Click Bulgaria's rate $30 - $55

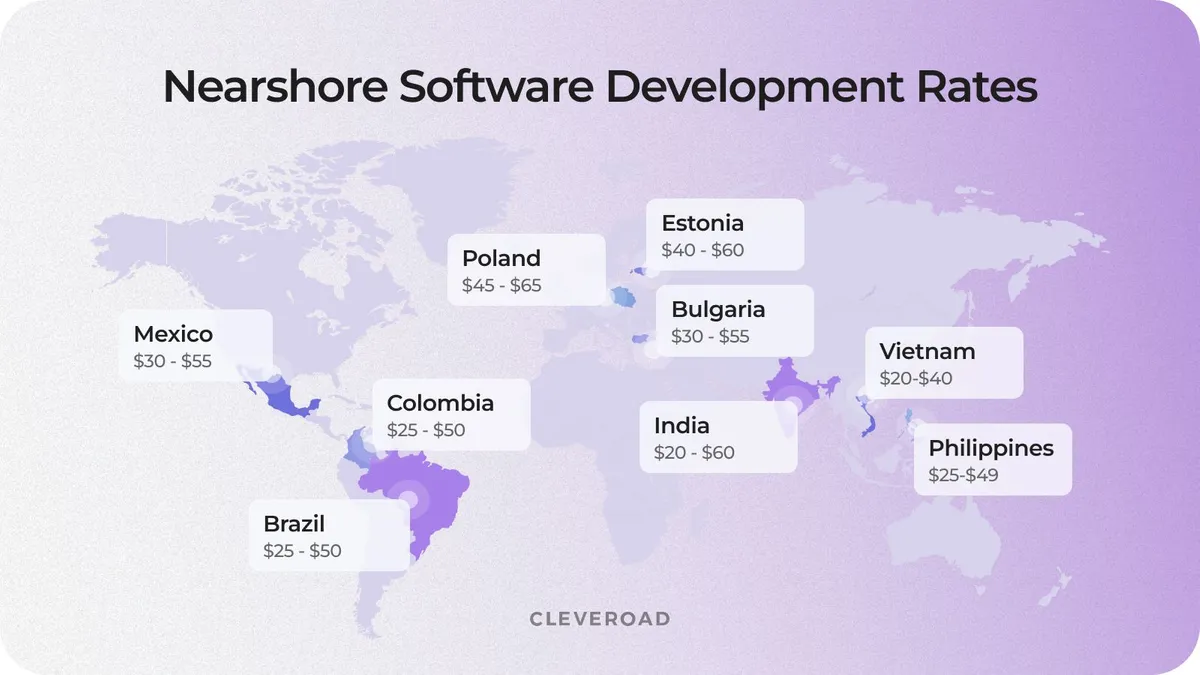(x=710, y=337)
